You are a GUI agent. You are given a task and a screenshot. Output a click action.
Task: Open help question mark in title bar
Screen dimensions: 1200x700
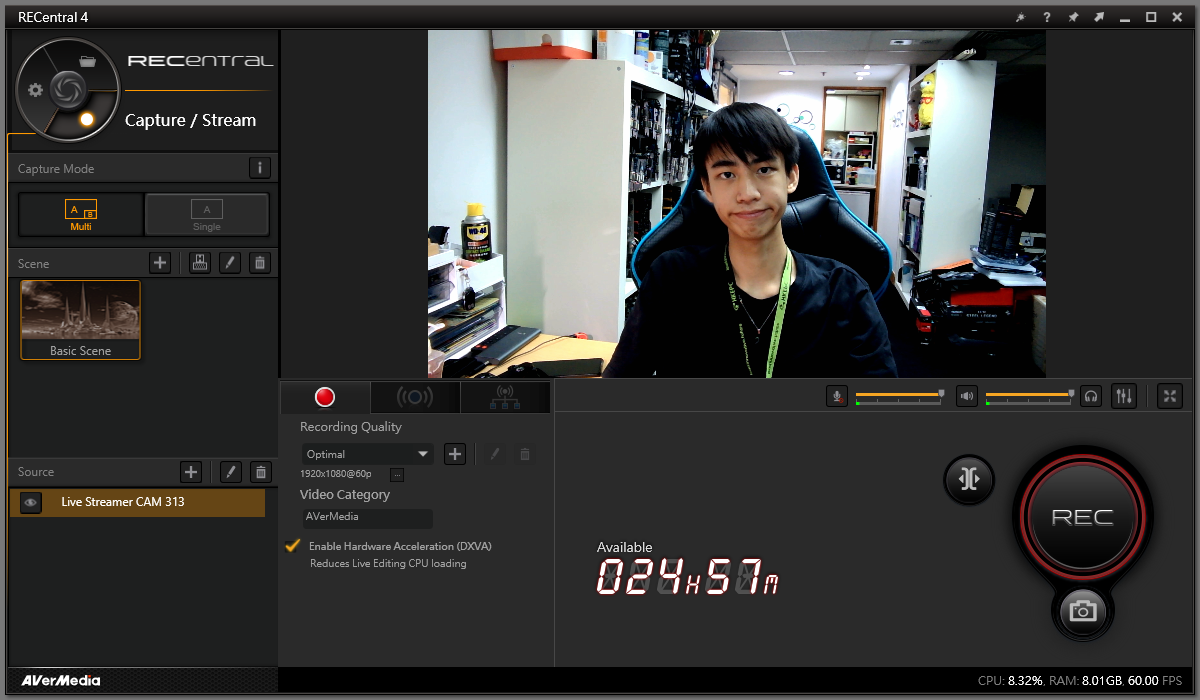click(1047, 17)
